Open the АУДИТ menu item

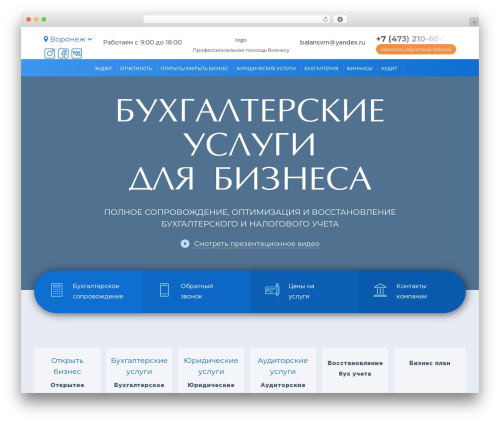389,68
